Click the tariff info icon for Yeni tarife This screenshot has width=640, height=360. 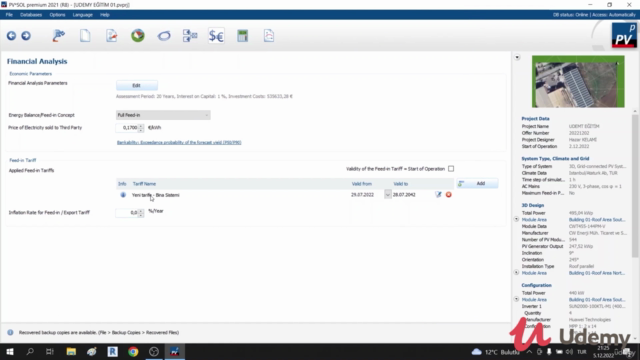coord(123,195)
